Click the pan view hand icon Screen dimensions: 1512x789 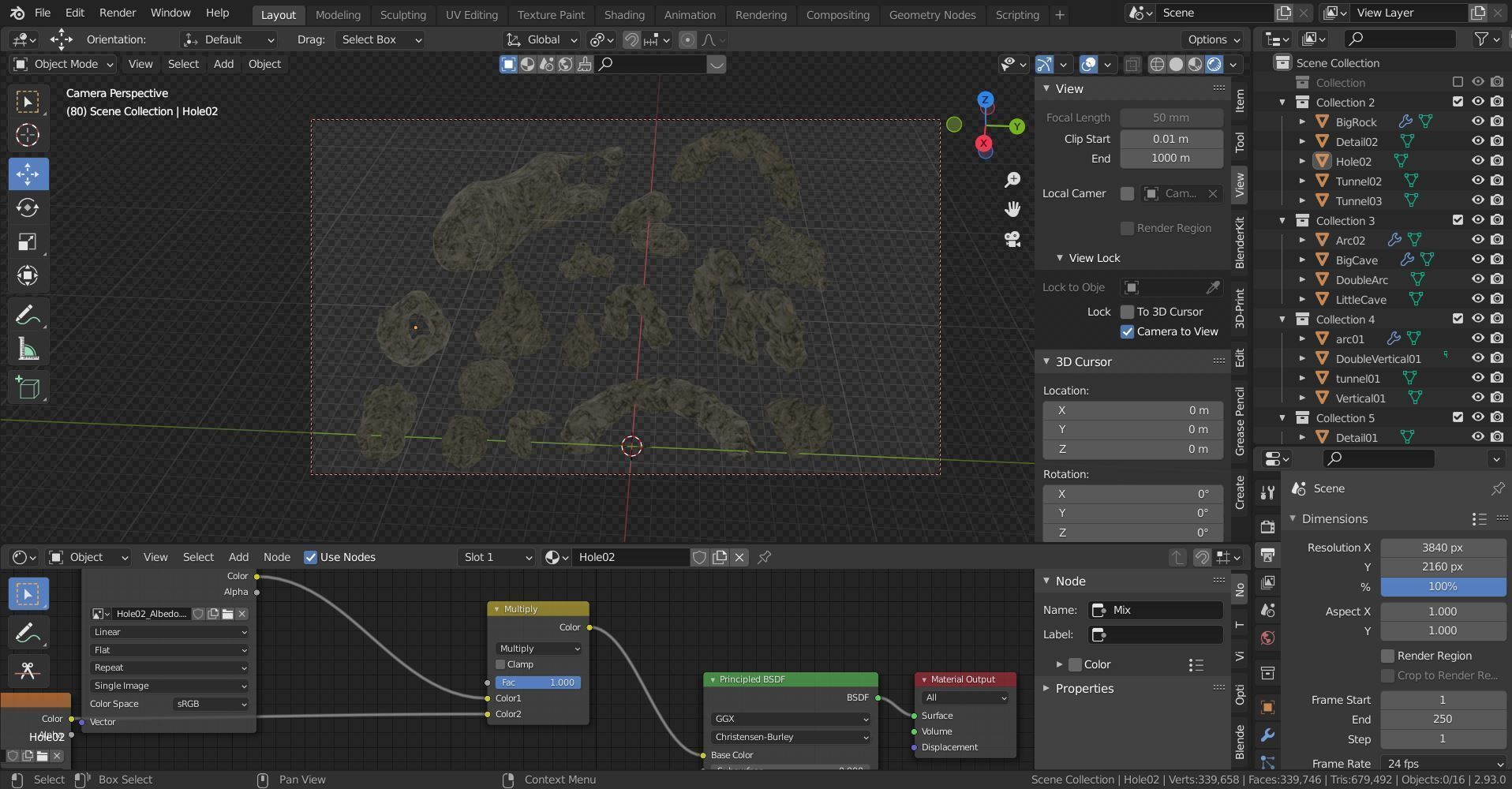click(x=1012, y=209)
